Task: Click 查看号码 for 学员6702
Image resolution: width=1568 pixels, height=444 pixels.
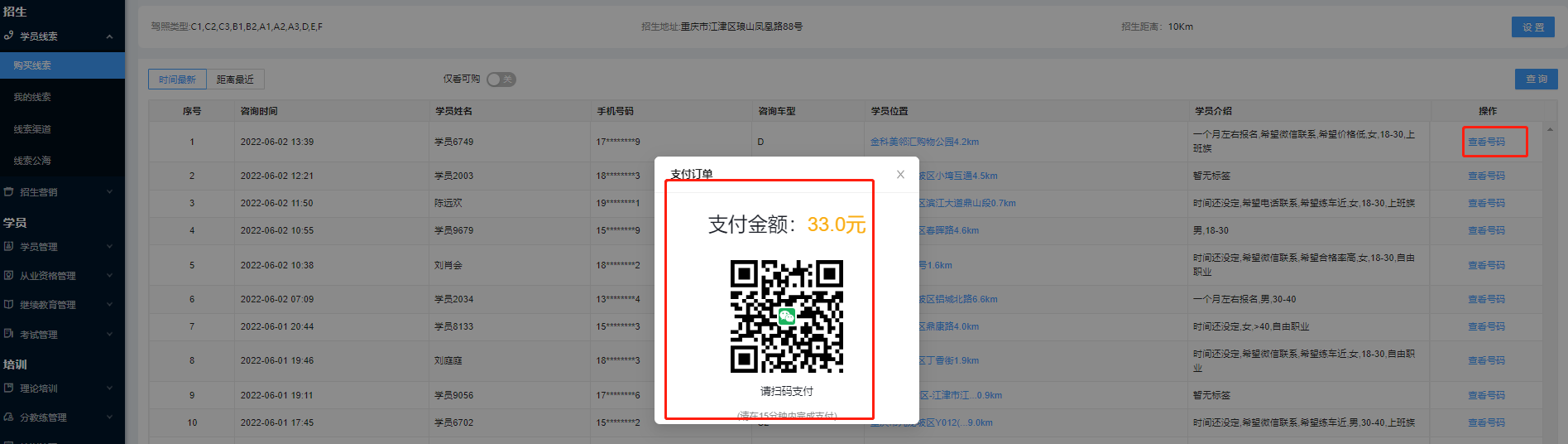Action: coord(1486,422)
